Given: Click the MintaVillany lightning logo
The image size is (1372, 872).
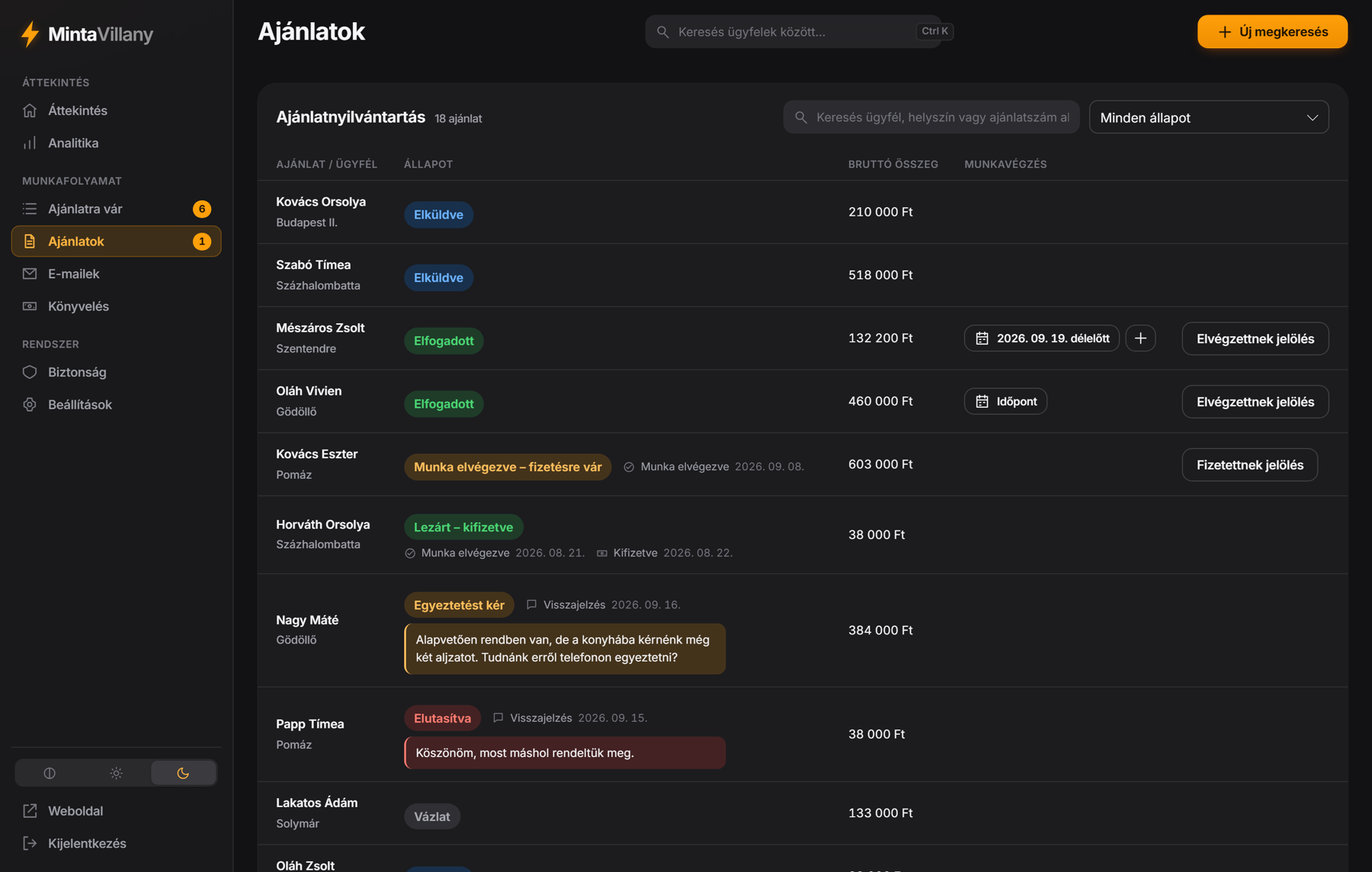Looking at the screenshot, I should point(30,34).
